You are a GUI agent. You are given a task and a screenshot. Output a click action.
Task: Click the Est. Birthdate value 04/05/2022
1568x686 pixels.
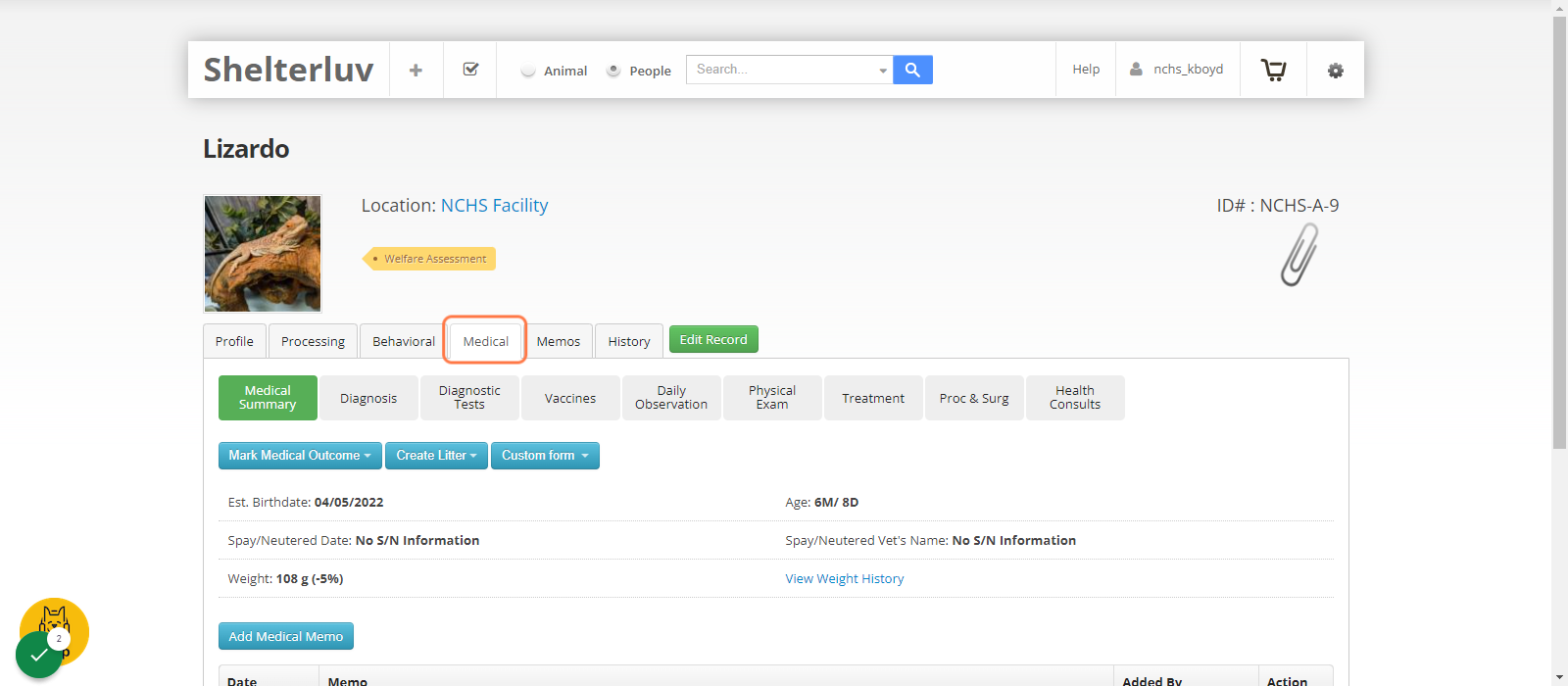[x=349, y=503]
